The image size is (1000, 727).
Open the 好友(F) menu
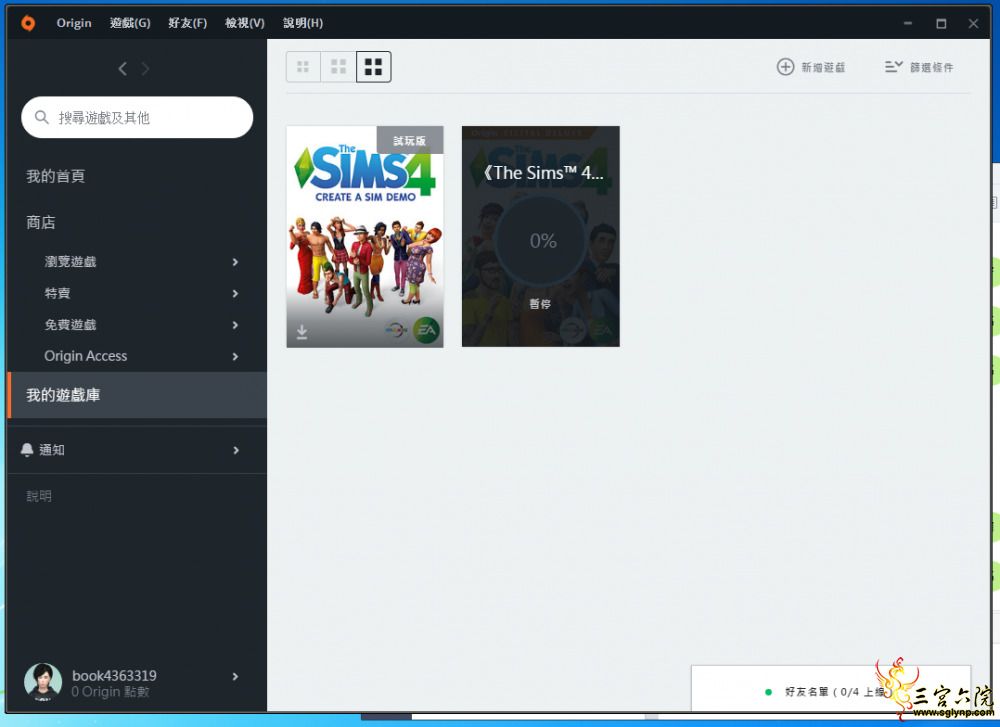(188, 23)
